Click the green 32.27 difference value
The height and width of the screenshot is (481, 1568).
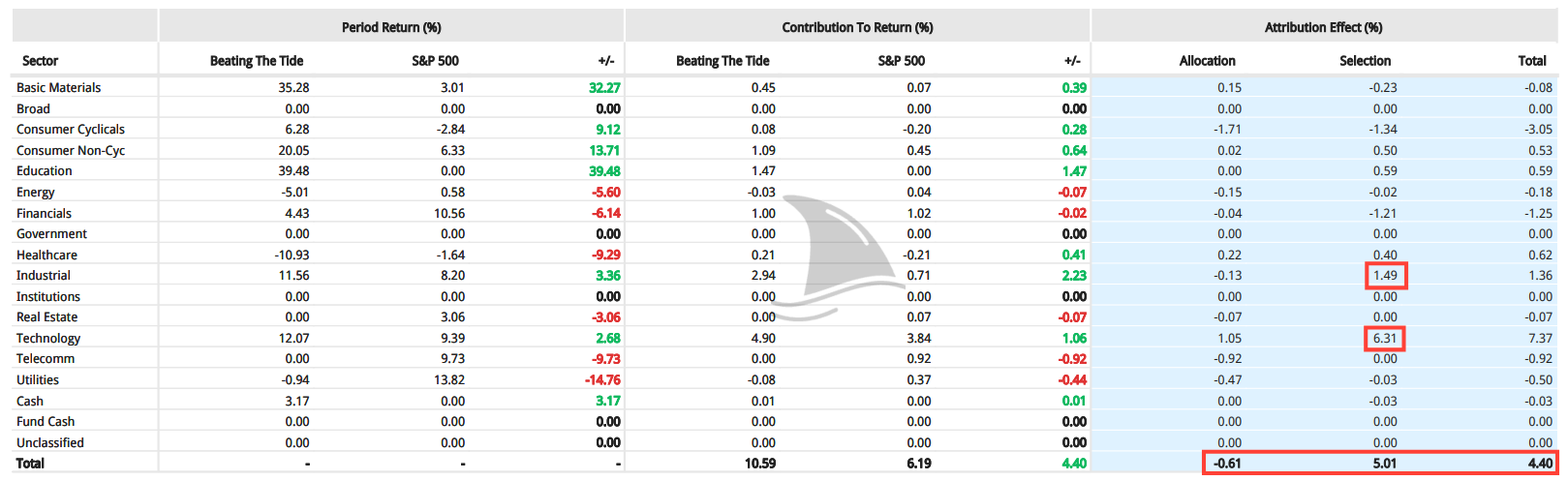click(x=604, y=88)
